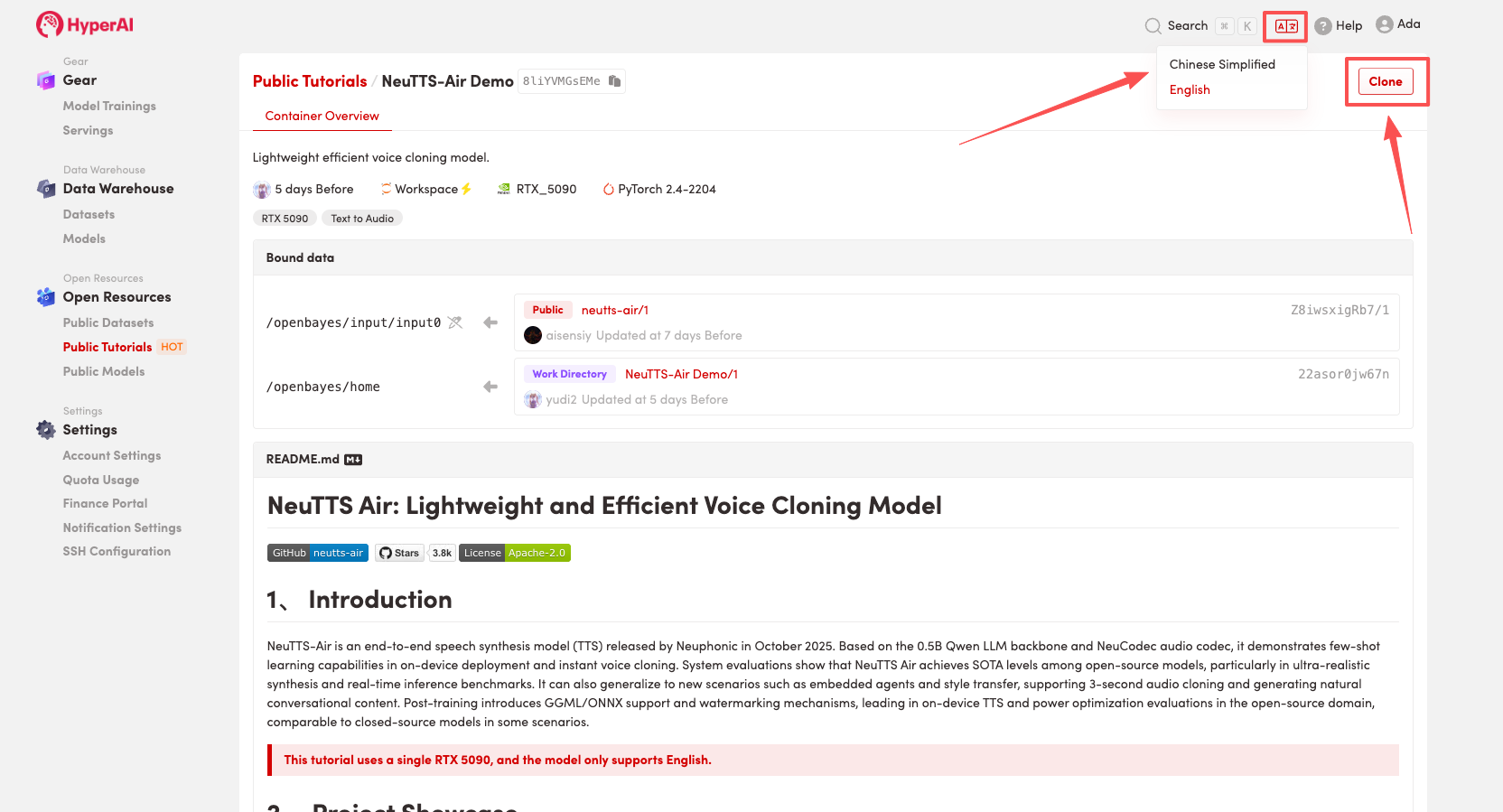This screenshot has height=812, width=1503.
Task: Click the PyTorch 2.4-2204 label
Action: point(667,189)
